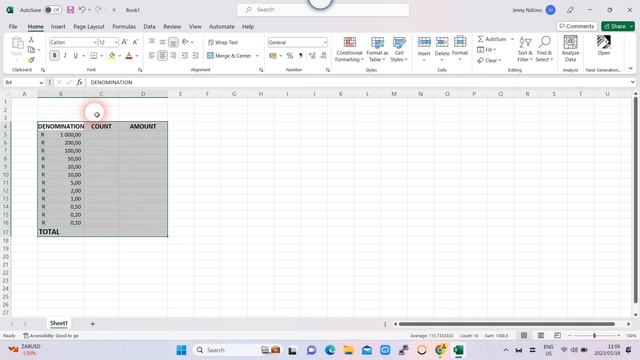640x360 pixels.
Task: Click the Middle Align icon
Action: (162, 42)
